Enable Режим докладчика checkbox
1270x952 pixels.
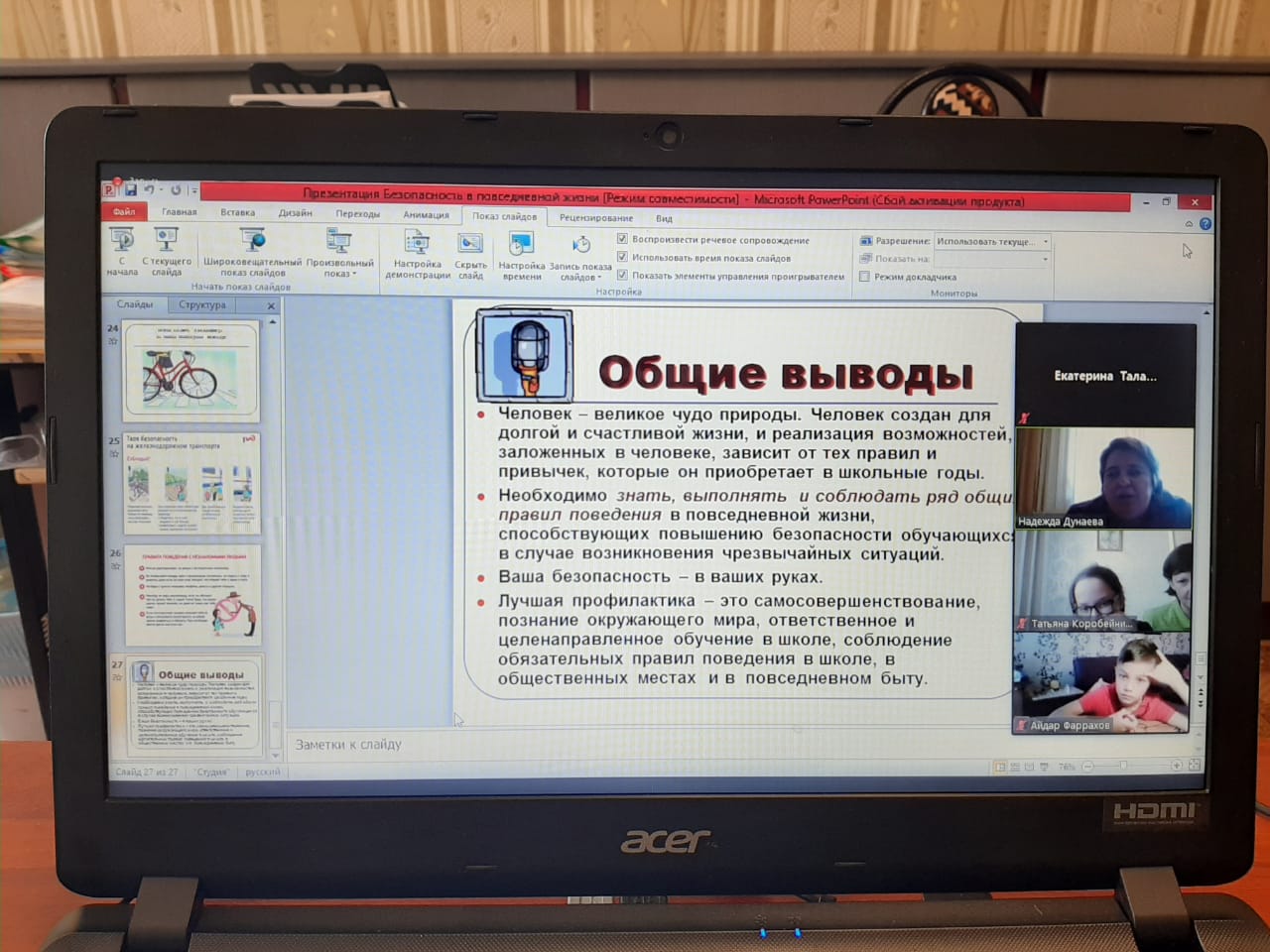[865, 277]
